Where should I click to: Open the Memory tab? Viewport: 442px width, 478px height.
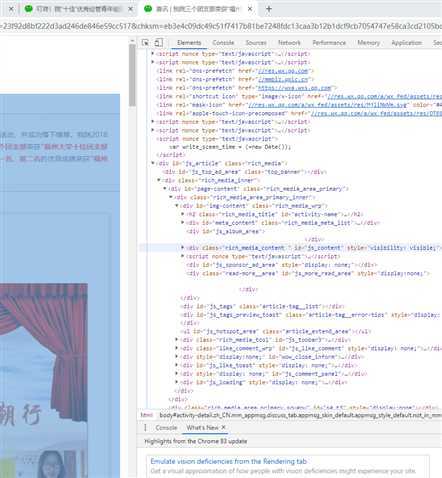[368, 43]
